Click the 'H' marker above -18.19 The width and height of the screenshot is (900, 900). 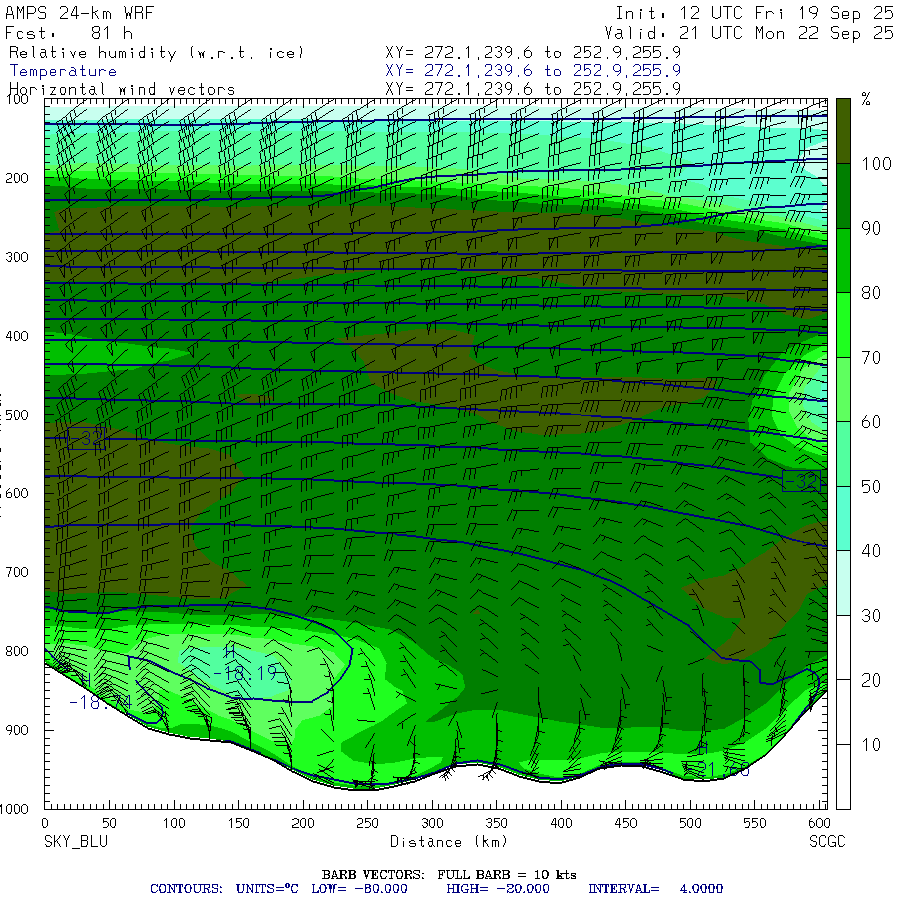(230, 651)
